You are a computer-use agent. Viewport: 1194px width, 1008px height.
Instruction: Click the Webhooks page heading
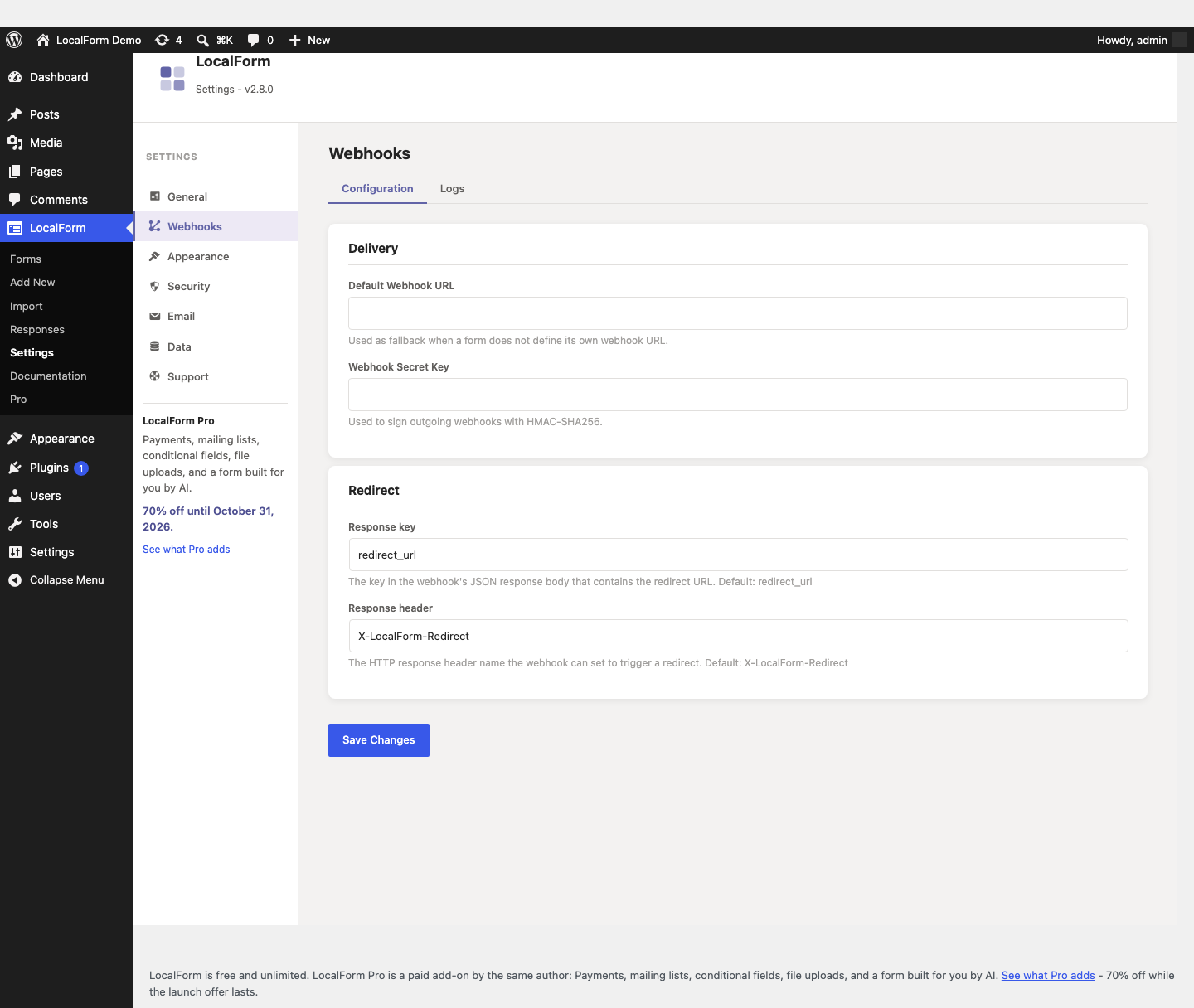coord(370,153)
